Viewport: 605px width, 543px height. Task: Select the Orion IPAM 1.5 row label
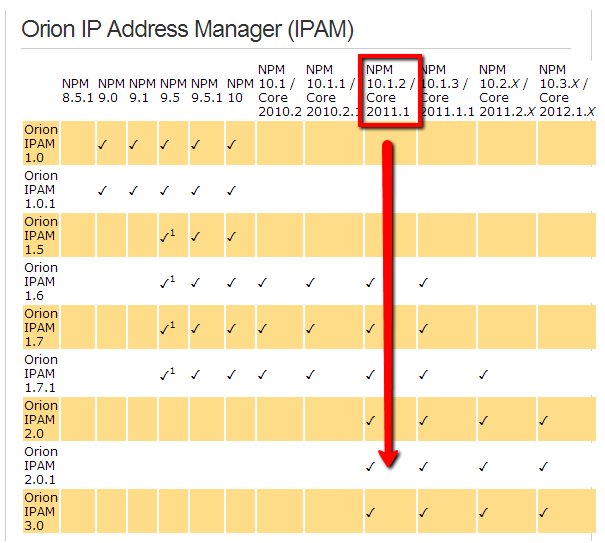[41, 235]
